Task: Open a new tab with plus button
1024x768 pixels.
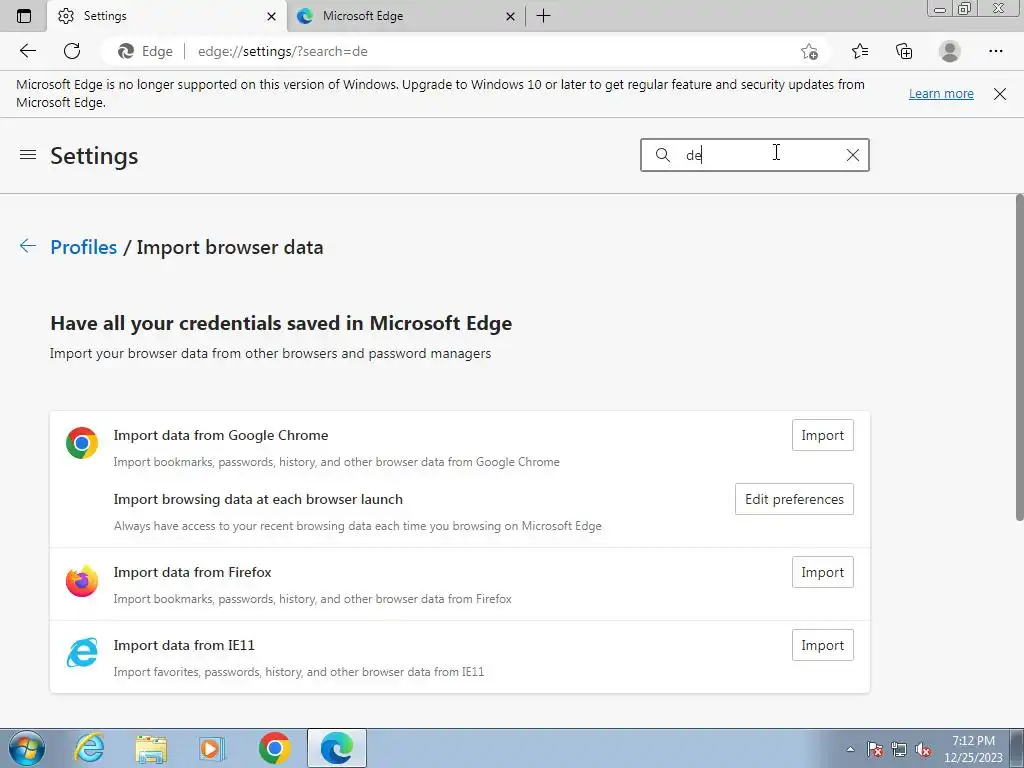Action: 543,16
